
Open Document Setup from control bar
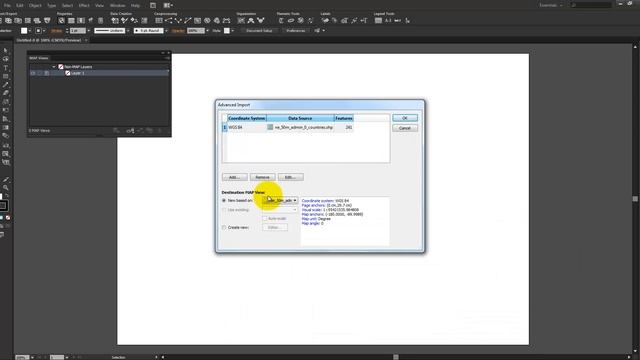[259, 31]
